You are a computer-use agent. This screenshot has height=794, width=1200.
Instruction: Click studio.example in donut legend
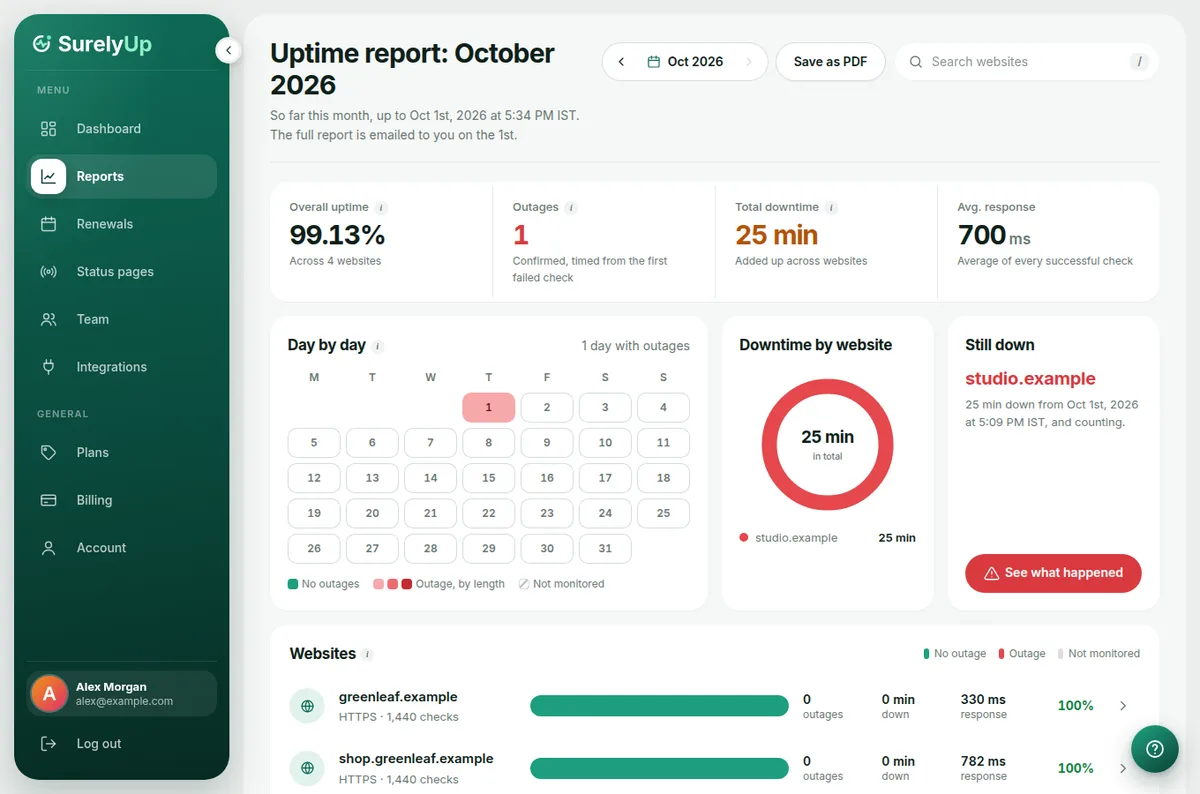(x=796, y=538)
